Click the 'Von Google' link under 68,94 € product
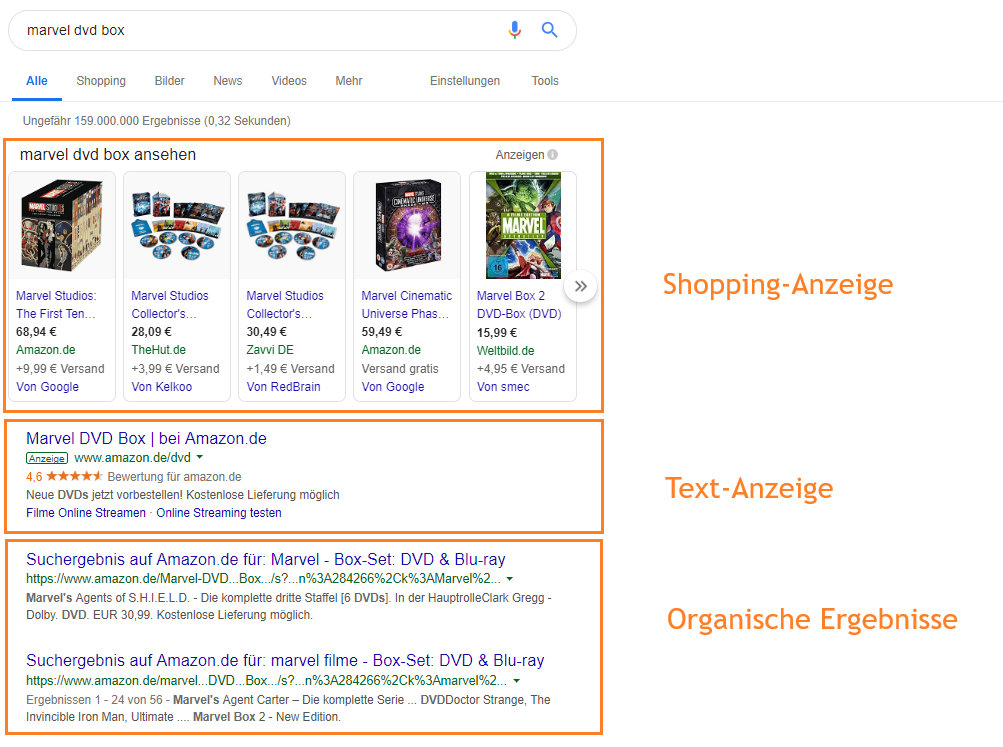Viewport: 1003px width, 747px height. (47, 387)
